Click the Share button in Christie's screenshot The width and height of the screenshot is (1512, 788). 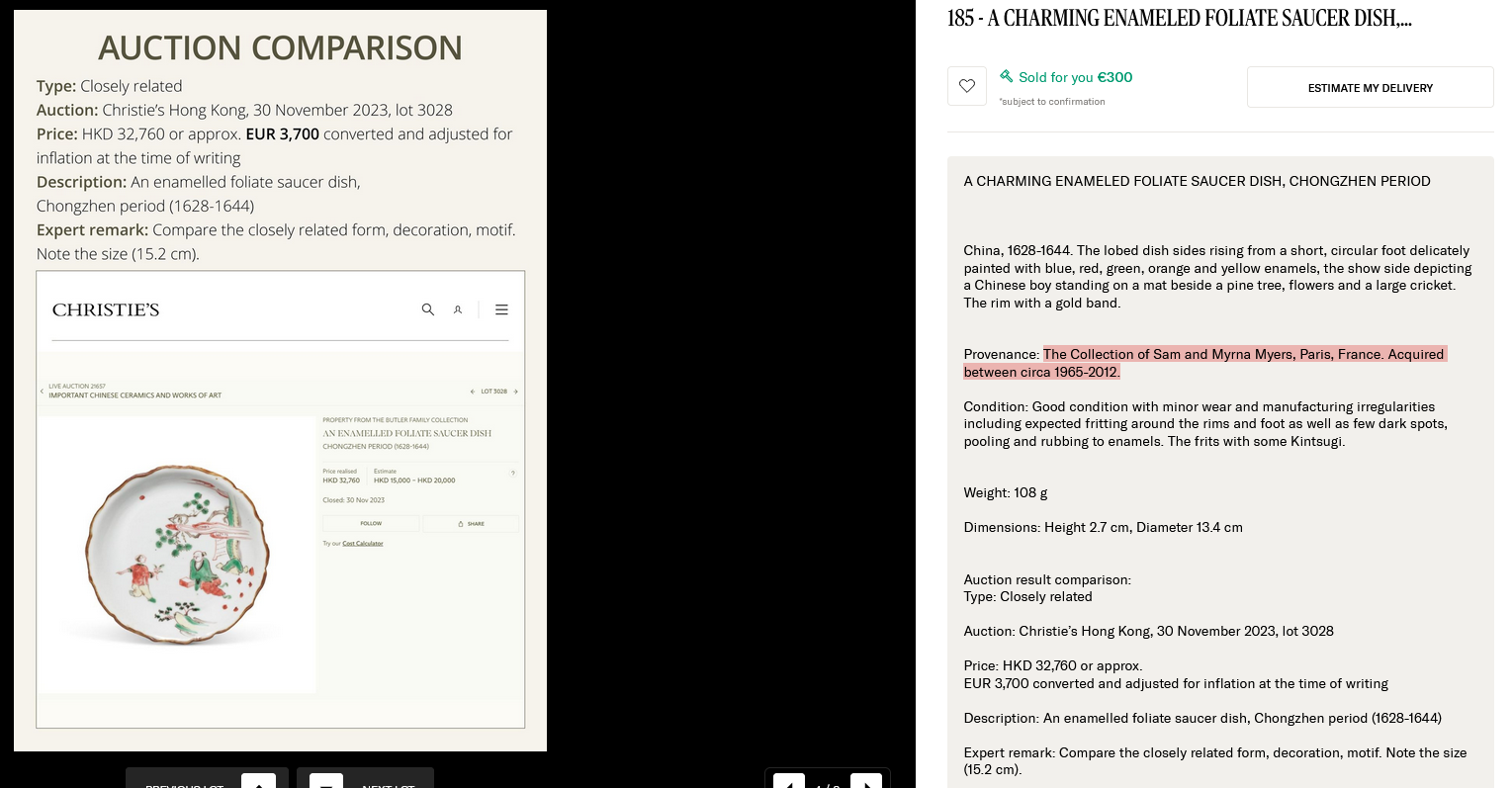pos(472,524)
